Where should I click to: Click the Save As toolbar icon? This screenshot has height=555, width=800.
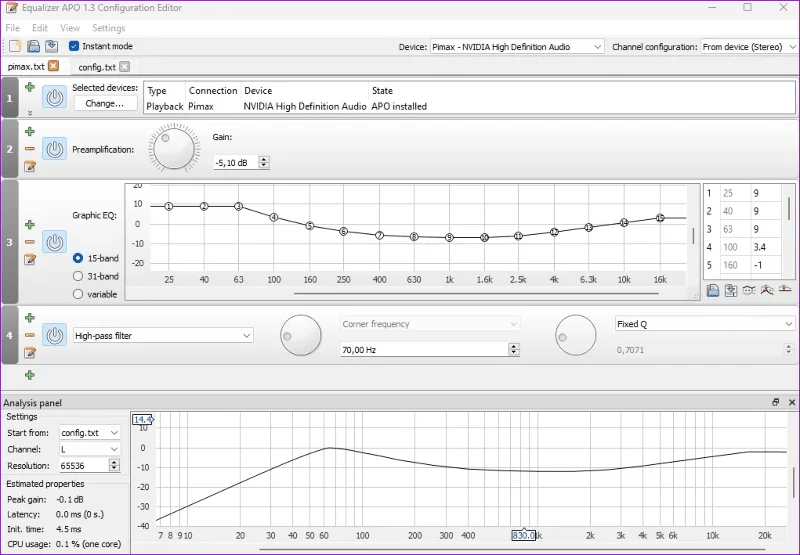point(52,46)
